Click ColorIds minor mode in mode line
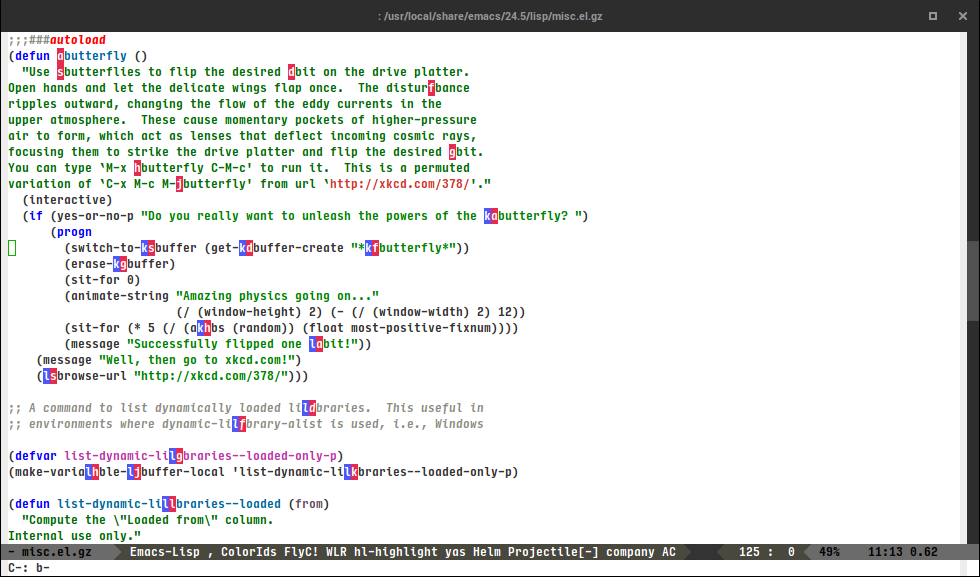The width and height of the screenshot is (980, 577). (249, 552)
